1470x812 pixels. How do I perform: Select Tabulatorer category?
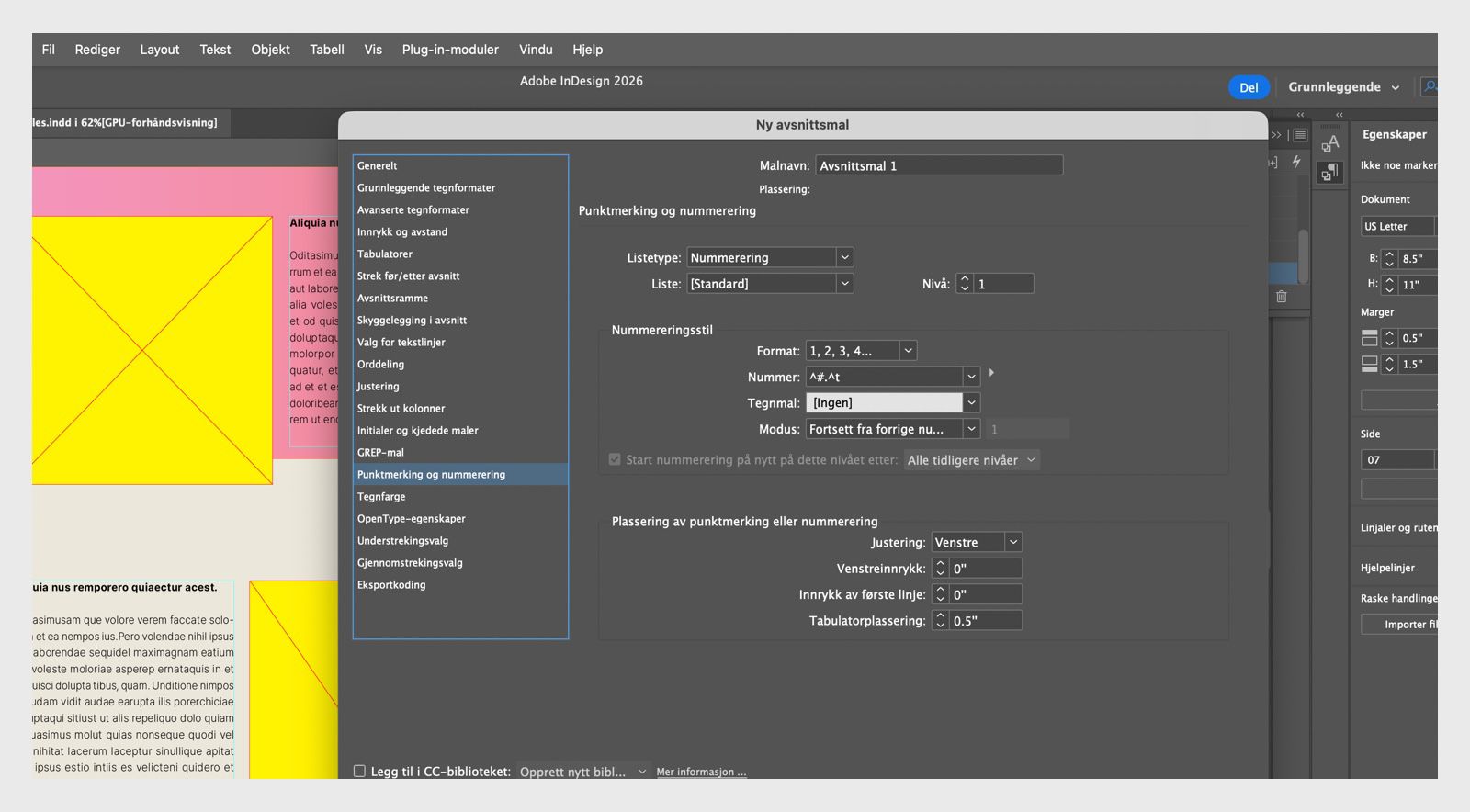click(x=460, y=254)
